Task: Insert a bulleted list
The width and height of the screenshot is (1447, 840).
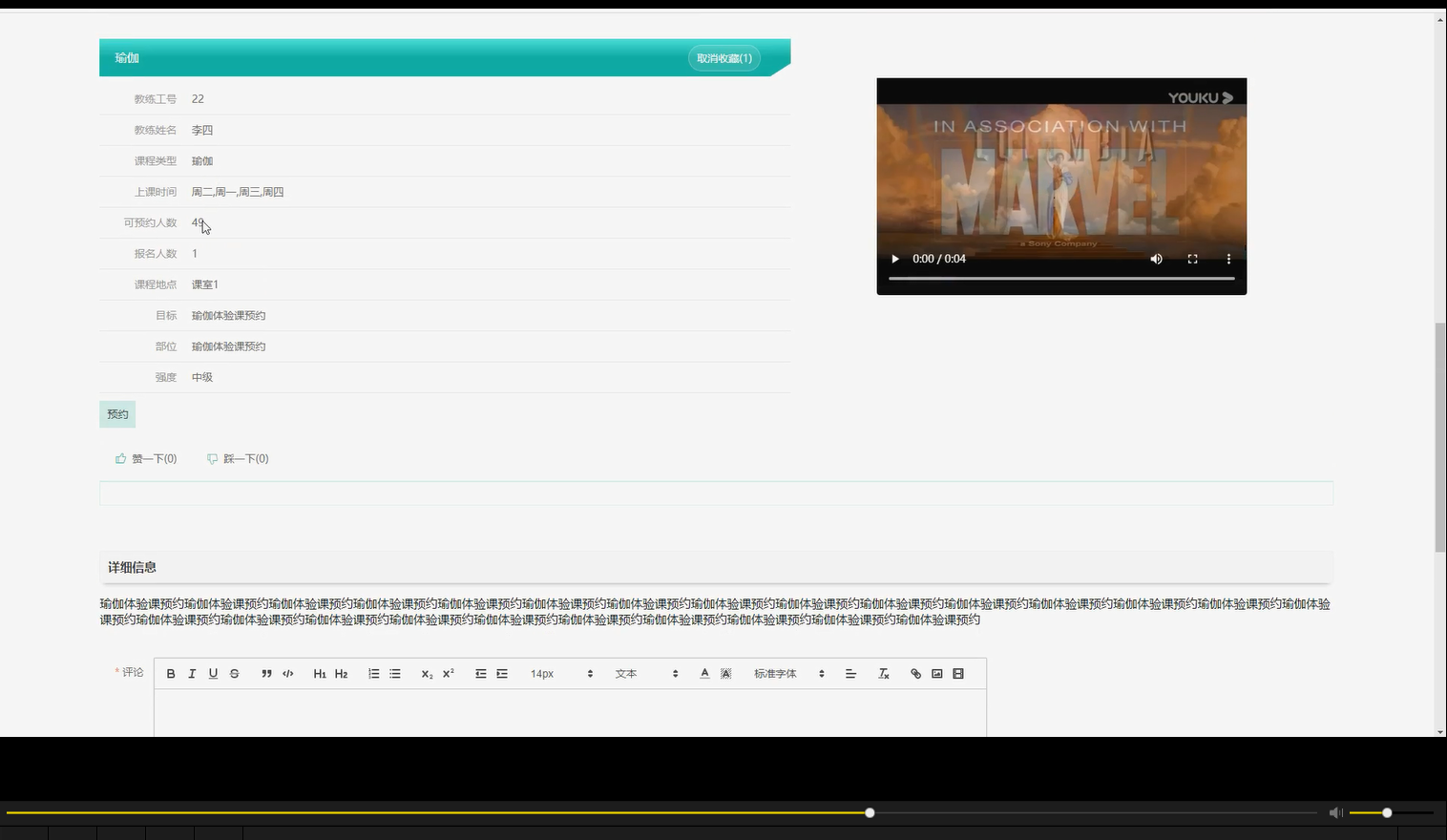Action: click(x=395, y=674)
